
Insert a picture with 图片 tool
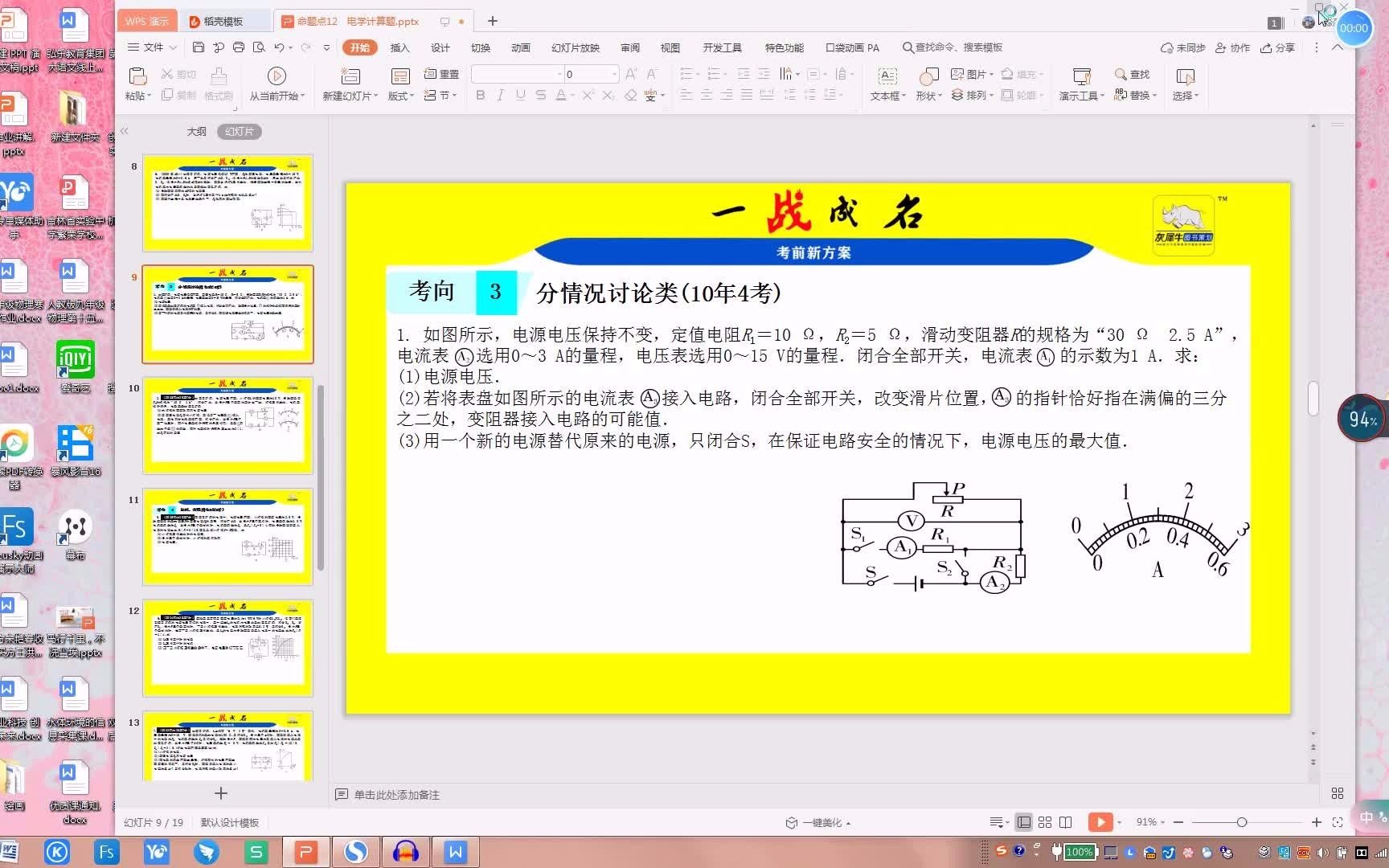[x=970, y=74]
